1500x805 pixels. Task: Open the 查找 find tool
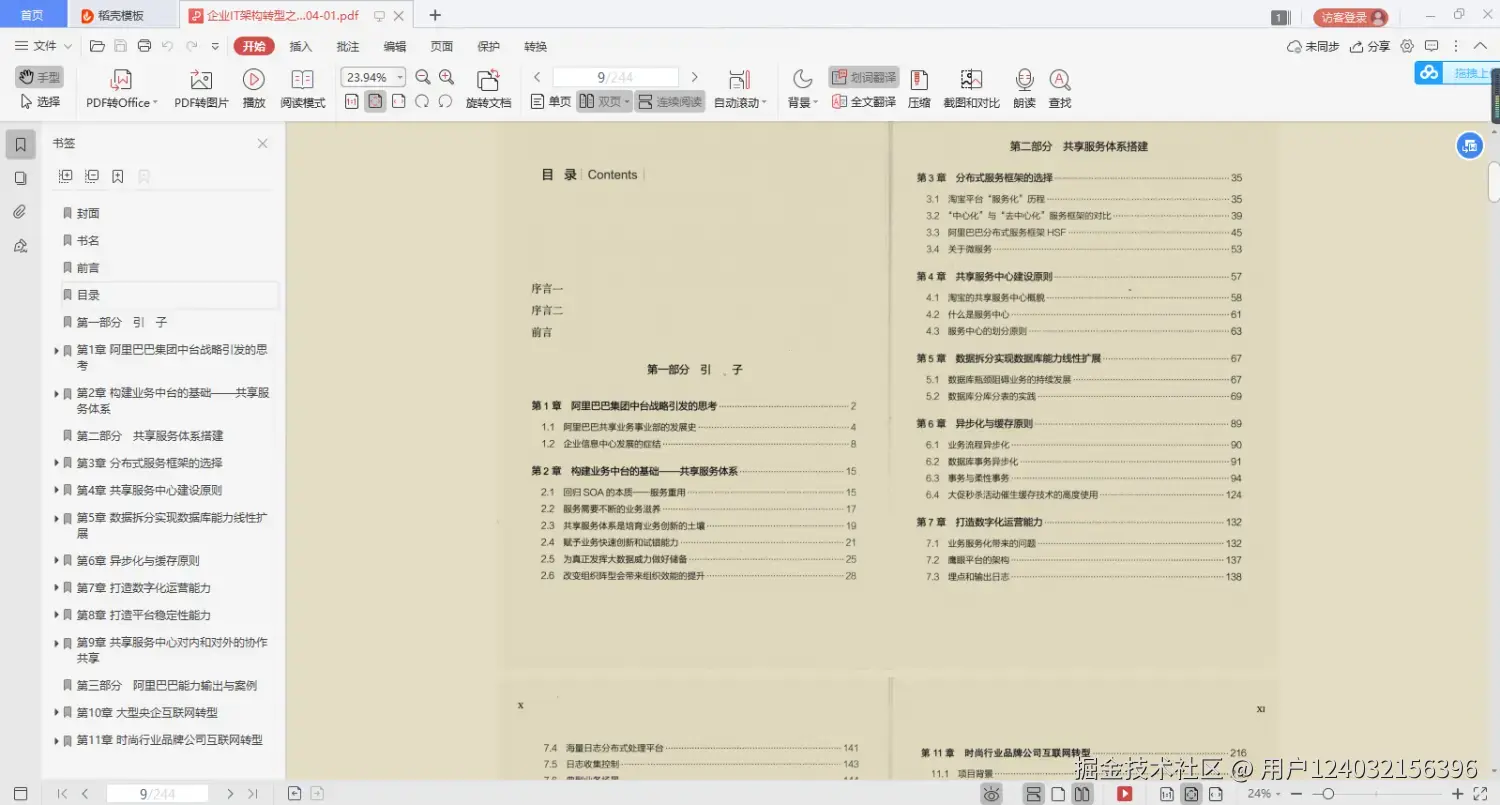click(1060, 89)
